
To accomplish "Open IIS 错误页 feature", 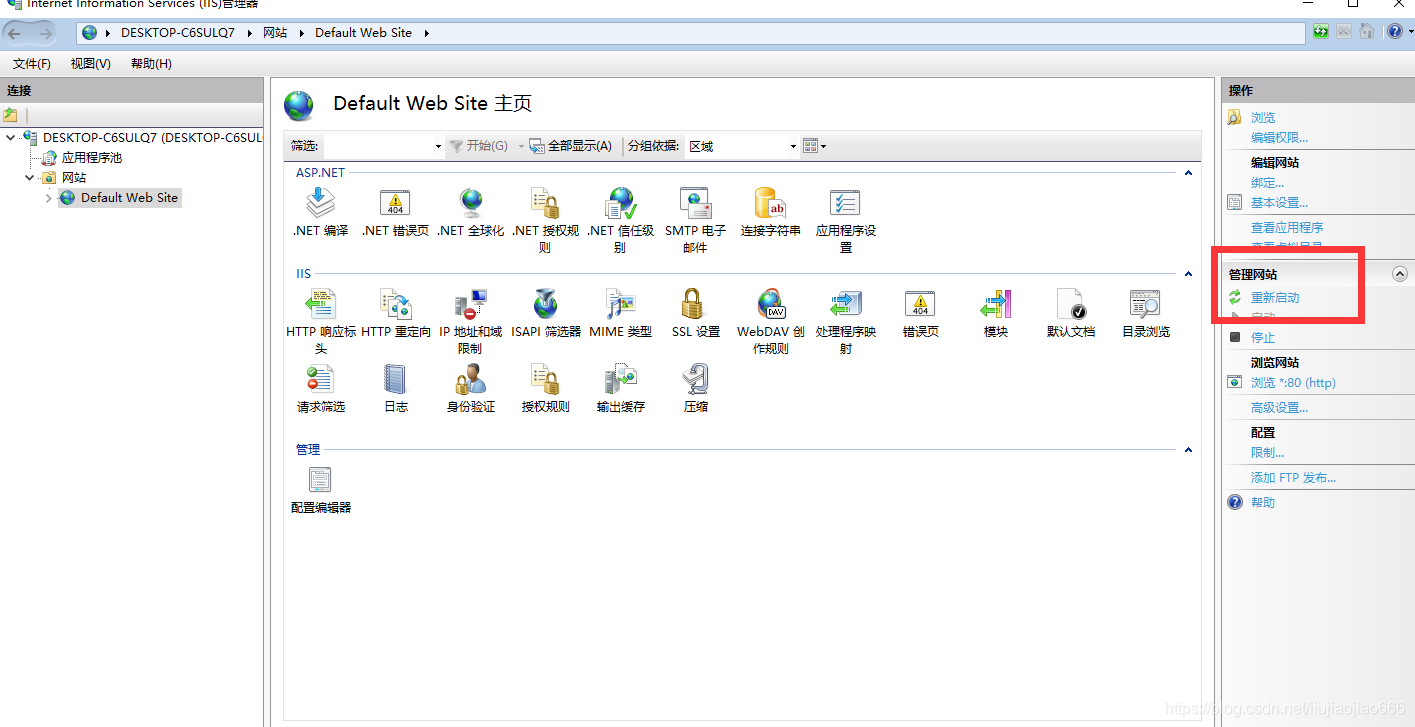I will tap(920, 313).
